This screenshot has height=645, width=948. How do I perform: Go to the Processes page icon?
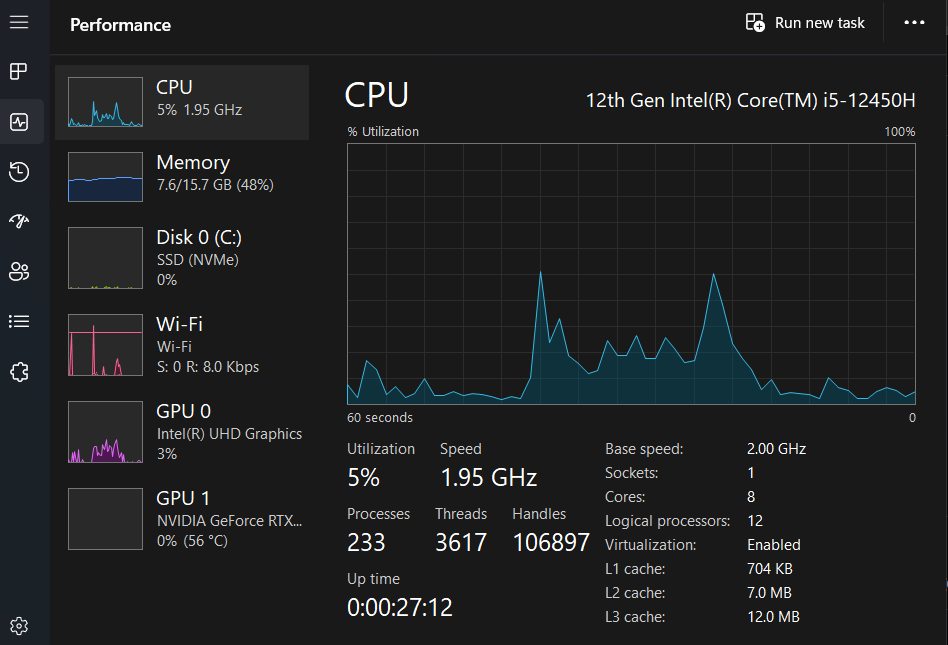[19, 72]
